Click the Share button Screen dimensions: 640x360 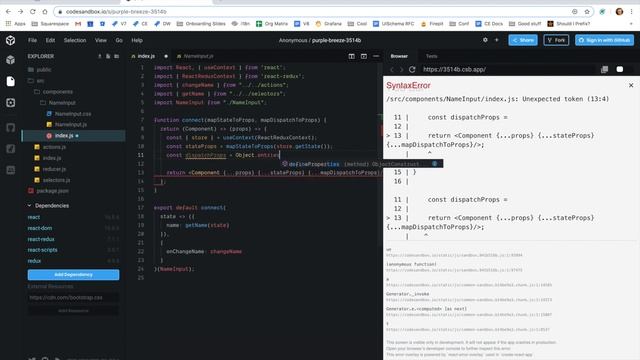523,40
